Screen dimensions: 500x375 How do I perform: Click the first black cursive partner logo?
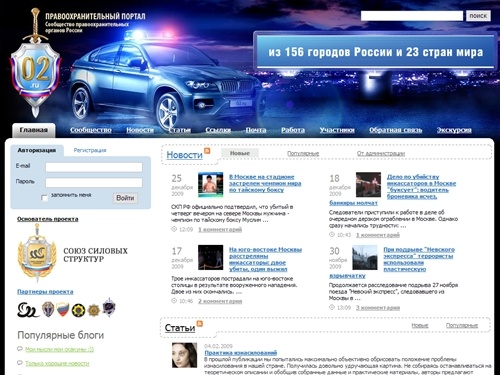[28, 309]
